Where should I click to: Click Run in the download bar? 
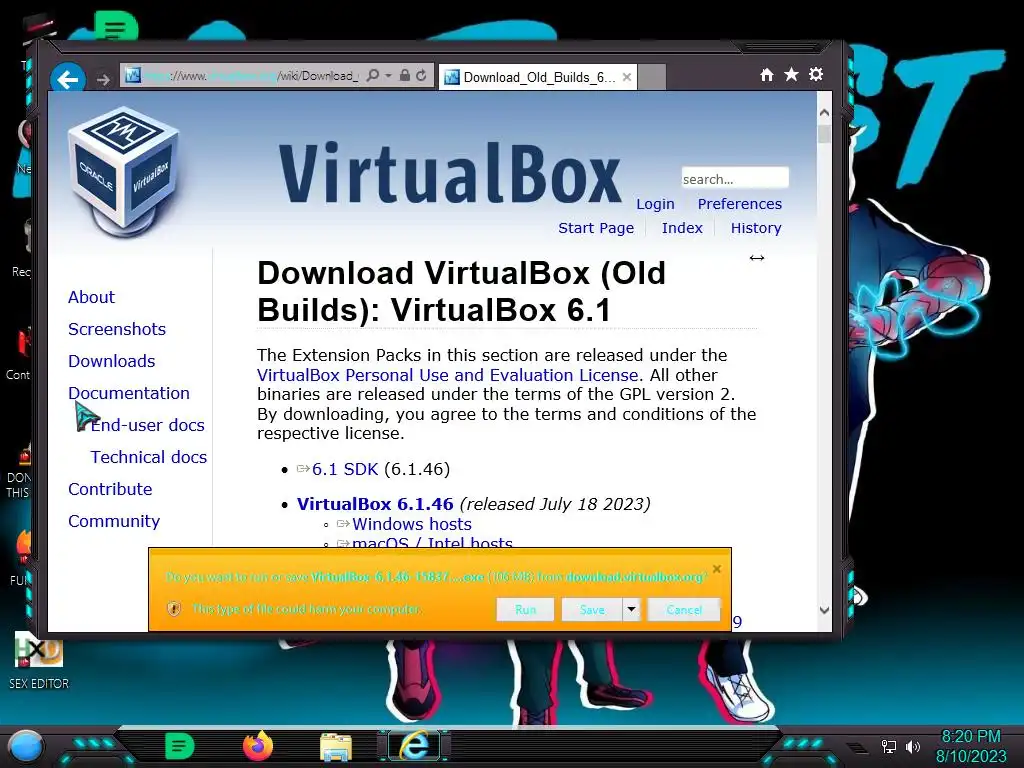point(525,610)
